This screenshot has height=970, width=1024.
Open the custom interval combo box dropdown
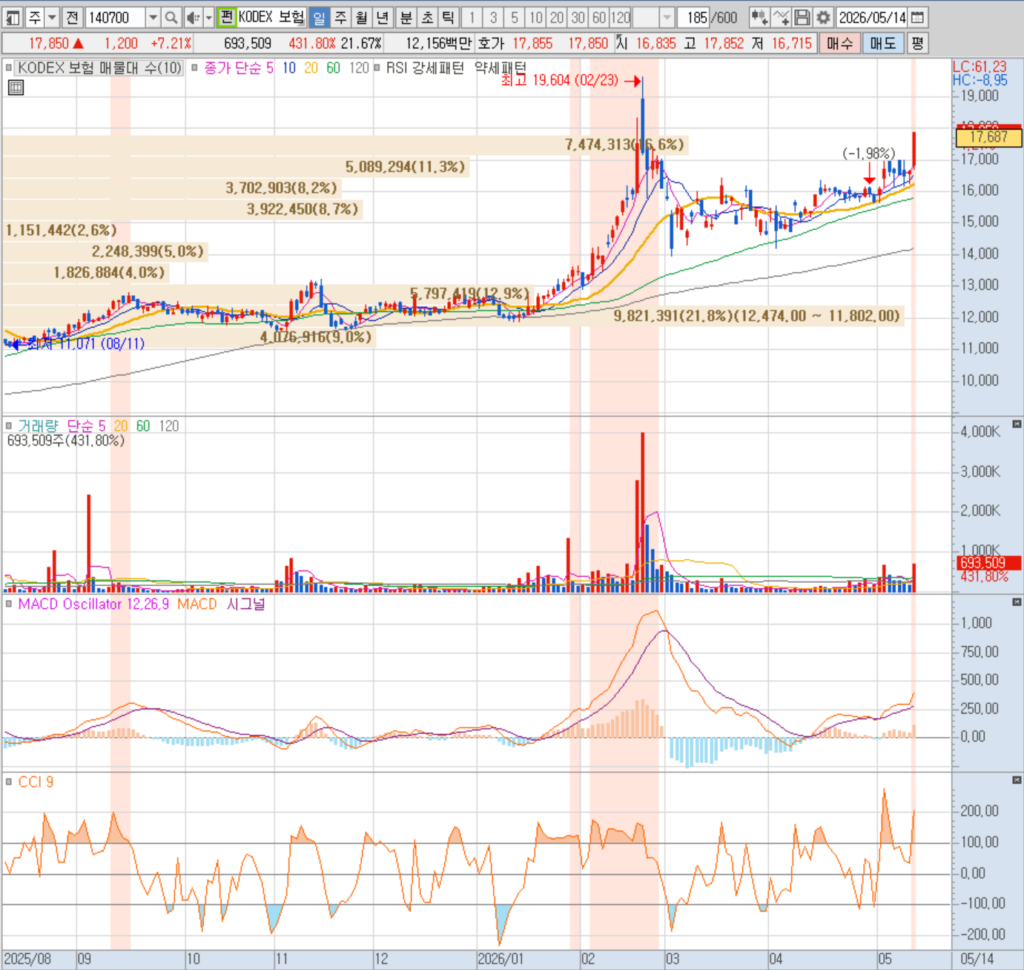667,18
